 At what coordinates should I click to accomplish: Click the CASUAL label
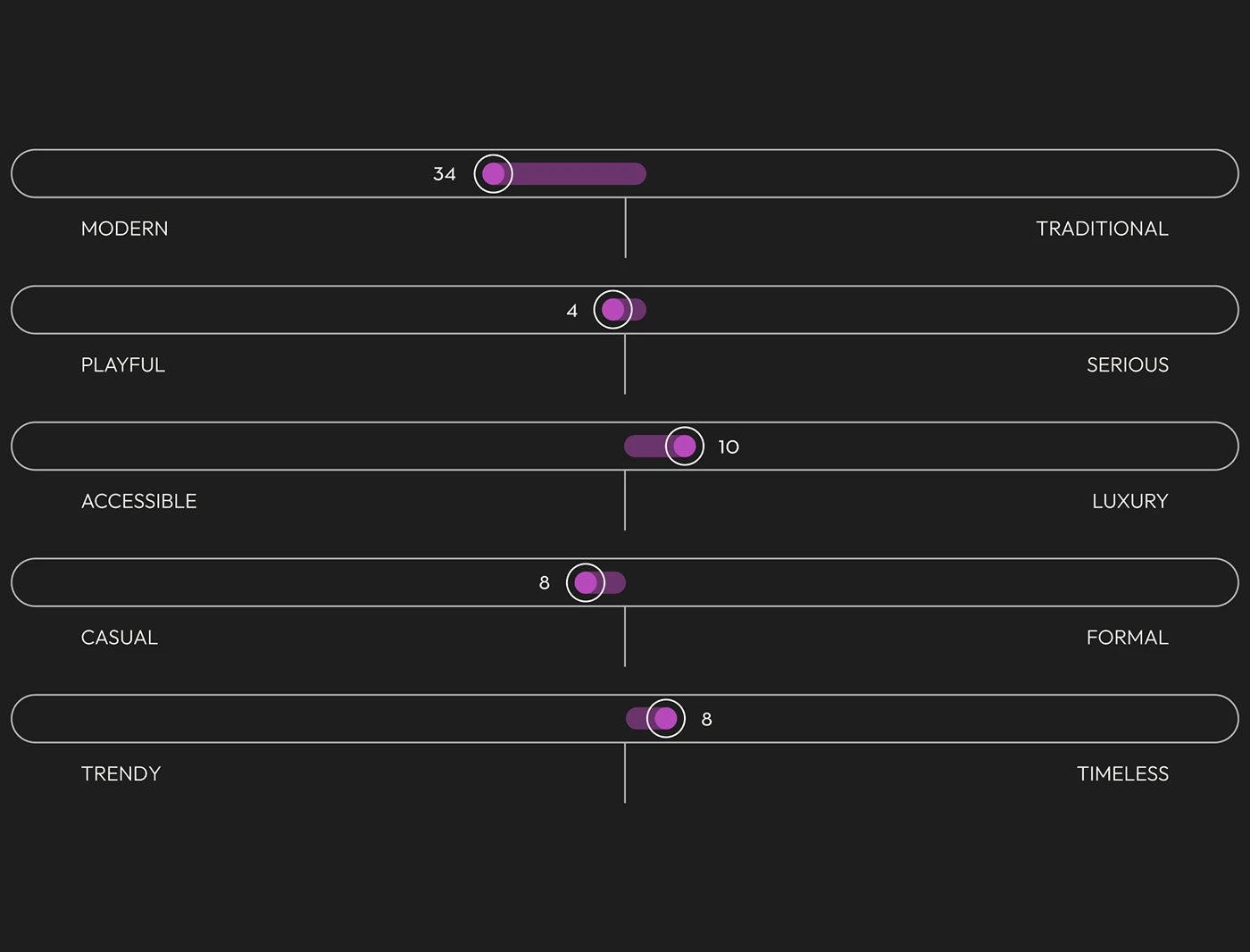[119, 638]
